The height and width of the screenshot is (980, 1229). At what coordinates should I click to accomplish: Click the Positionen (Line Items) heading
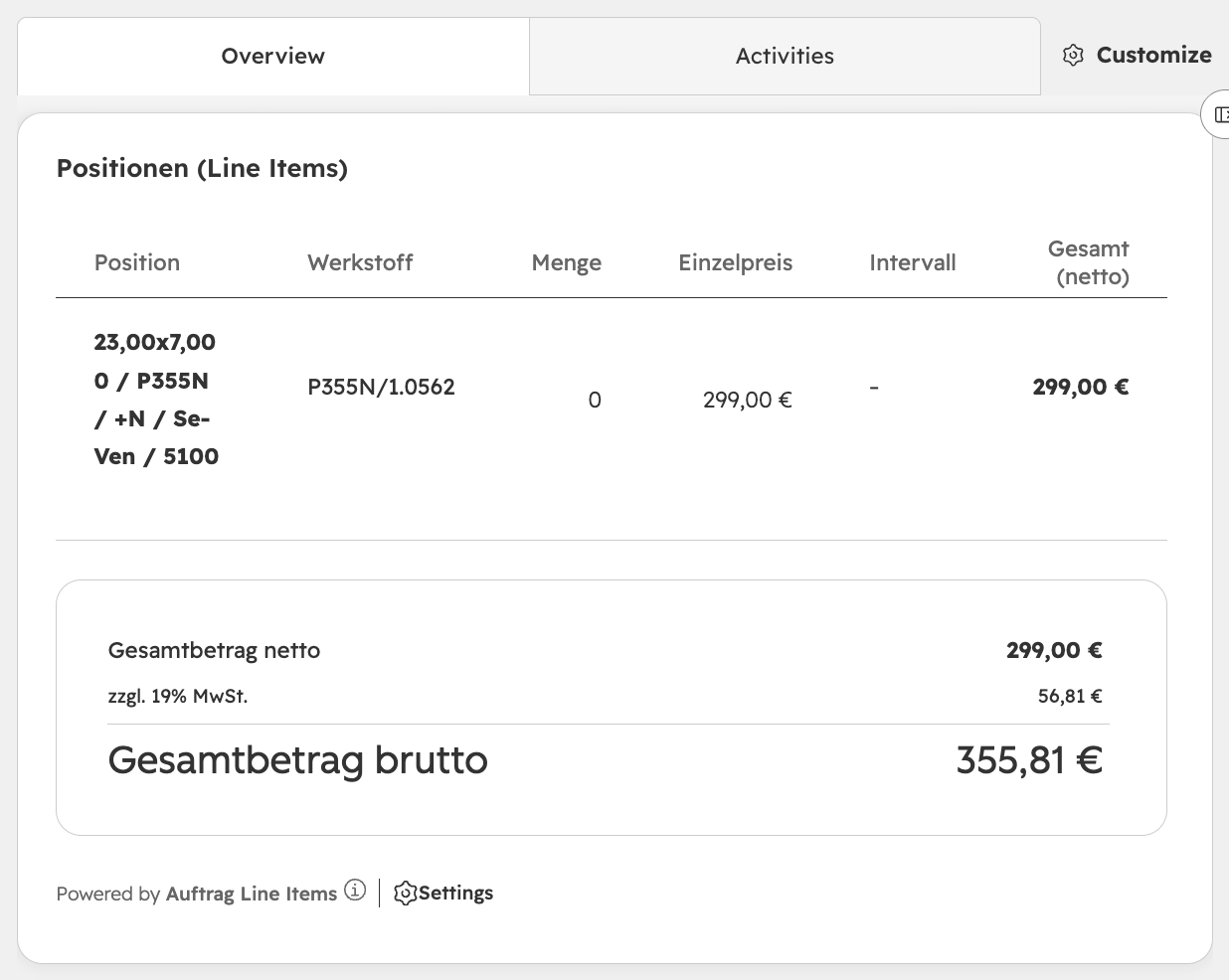pos(202,168)
